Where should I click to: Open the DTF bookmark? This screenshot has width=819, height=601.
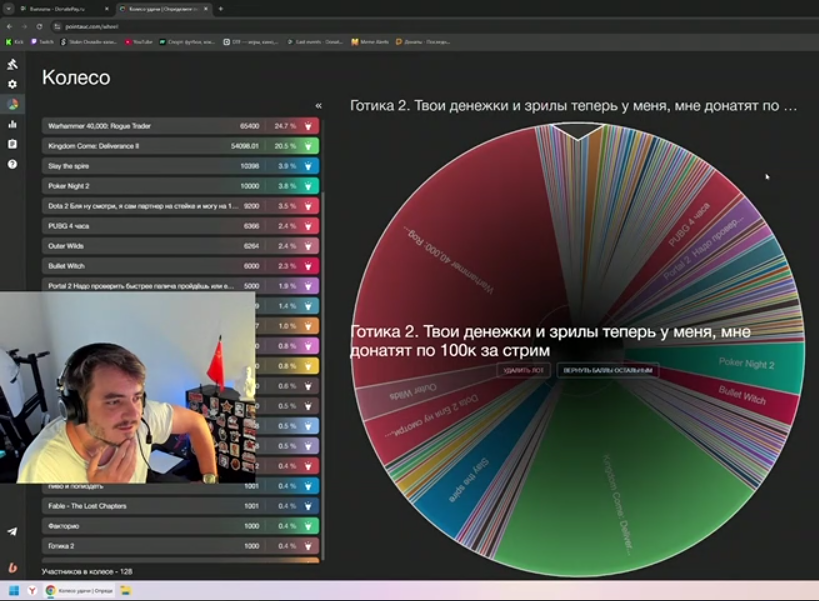(251, 42)
